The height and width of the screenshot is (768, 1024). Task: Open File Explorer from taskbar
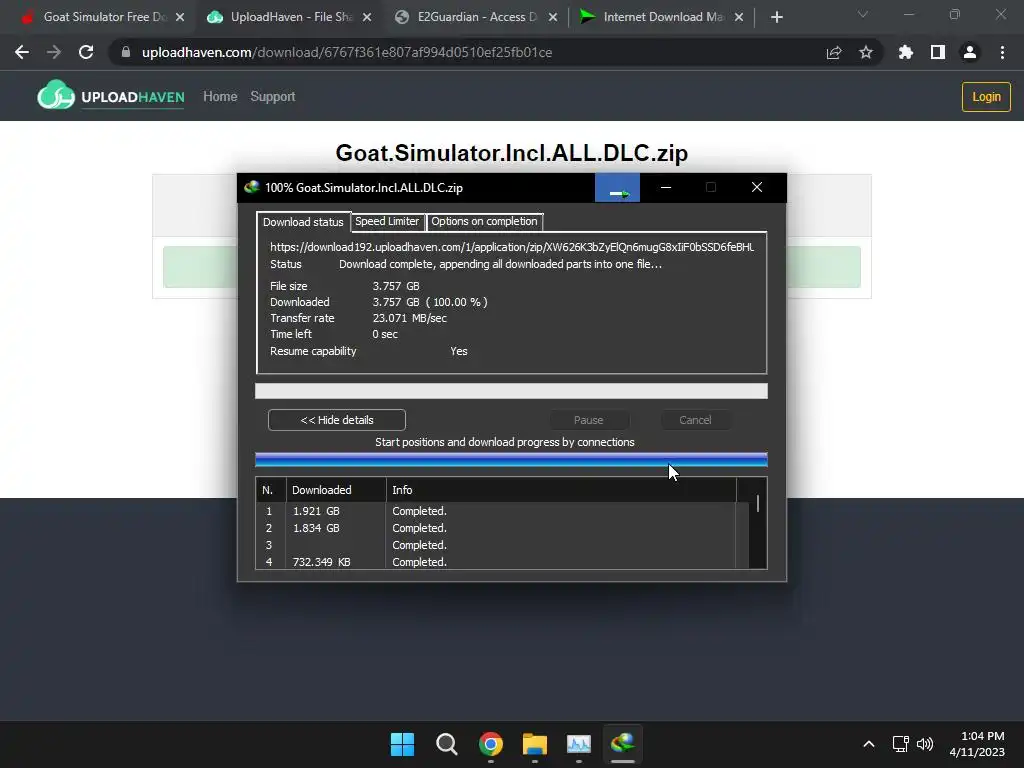(535, 744)
